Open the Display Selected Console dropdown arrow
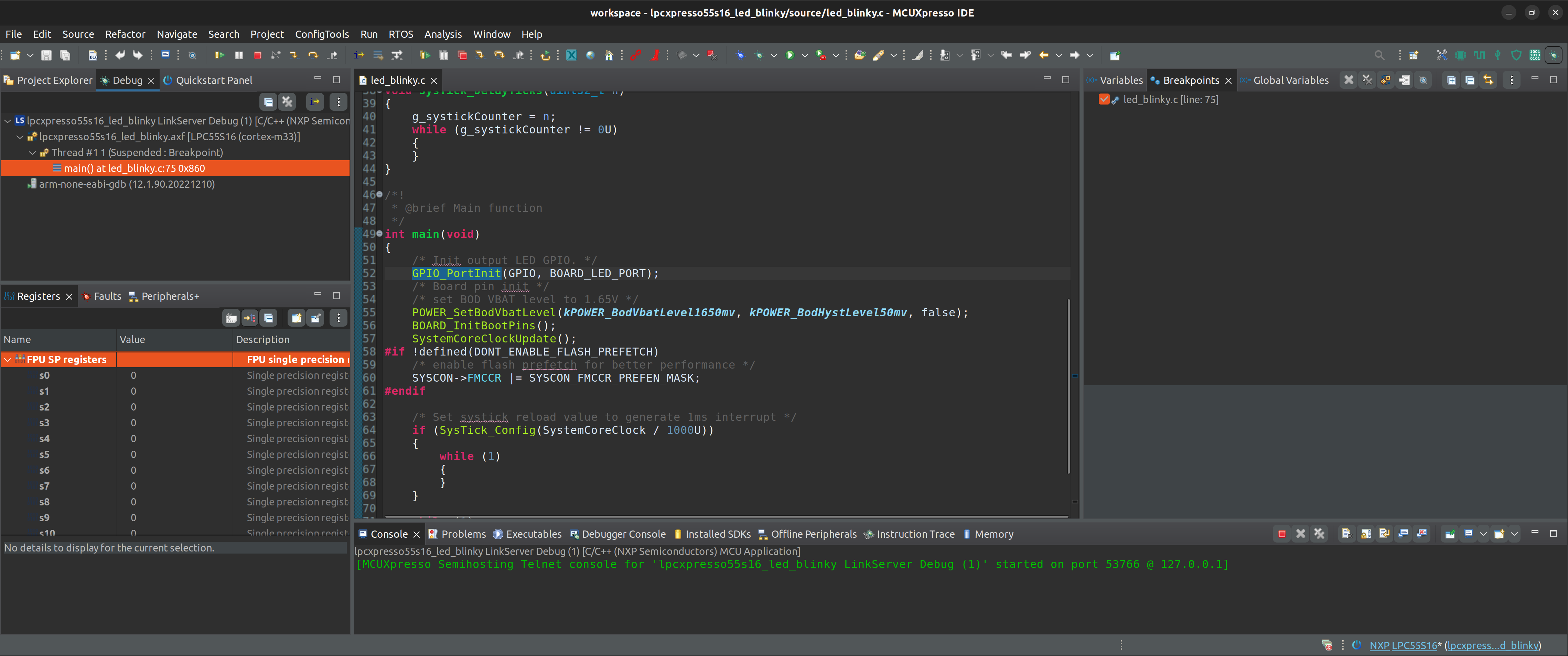 (x=1483, y=534)
